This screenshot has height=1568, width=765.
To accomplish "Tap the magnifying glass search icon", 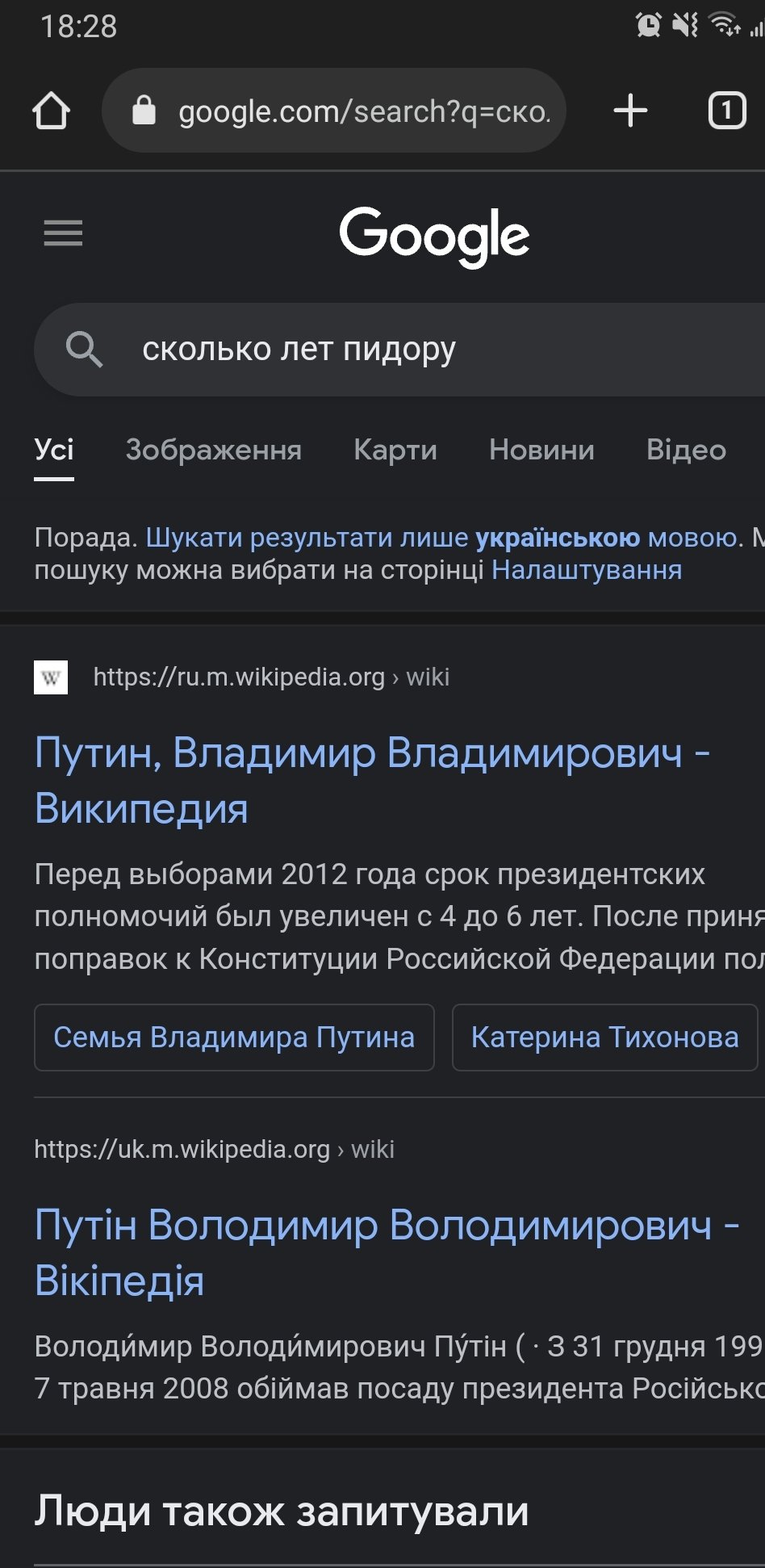I will (84, 350).
